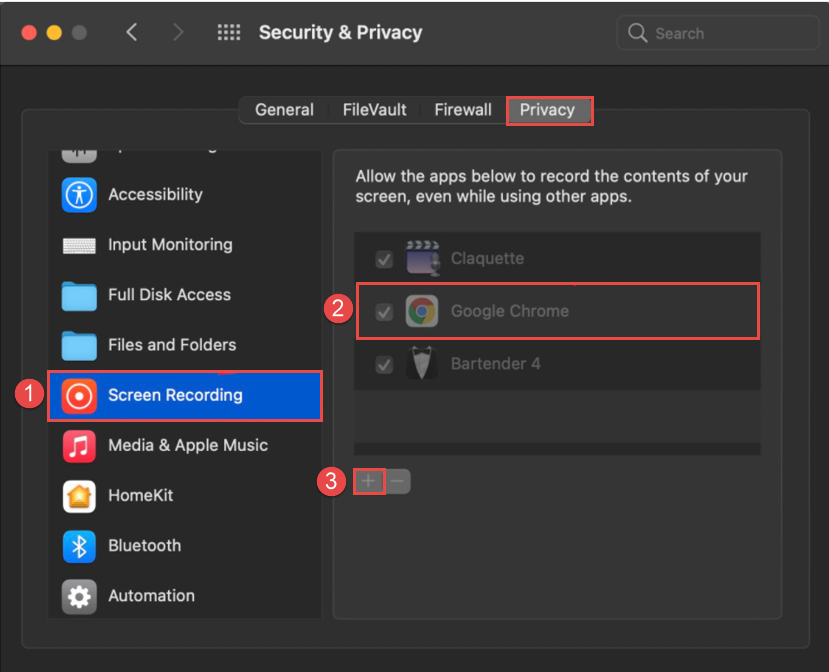Click the magnifier icon in Search
Viewport: 829px width, 672px height.
point(637,33)
